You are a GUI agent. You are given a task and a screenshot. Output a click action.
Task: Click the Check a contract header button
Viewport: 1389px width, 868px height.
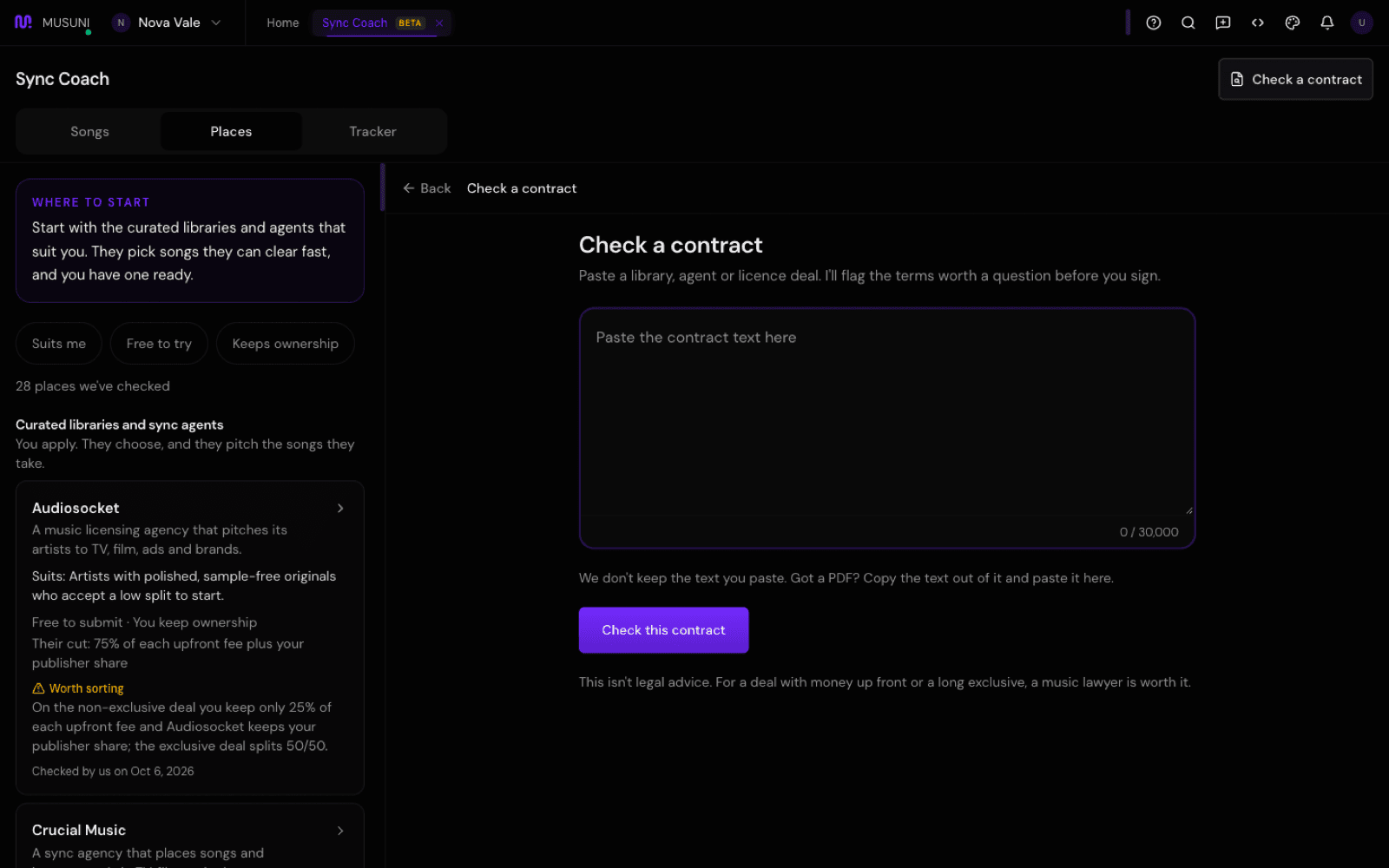(x=1295, y=79)
